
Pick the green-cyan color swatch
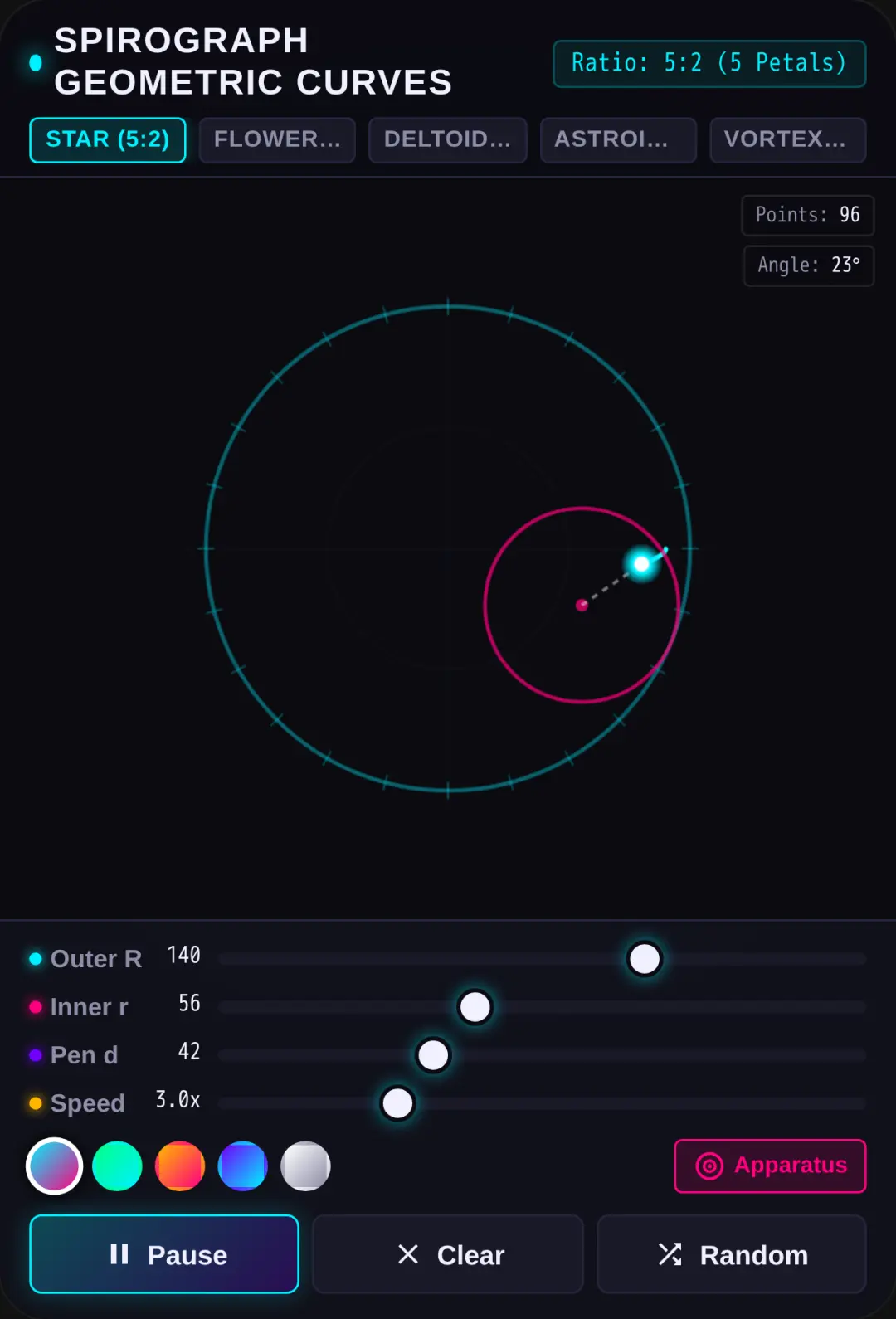(117, 1166)
